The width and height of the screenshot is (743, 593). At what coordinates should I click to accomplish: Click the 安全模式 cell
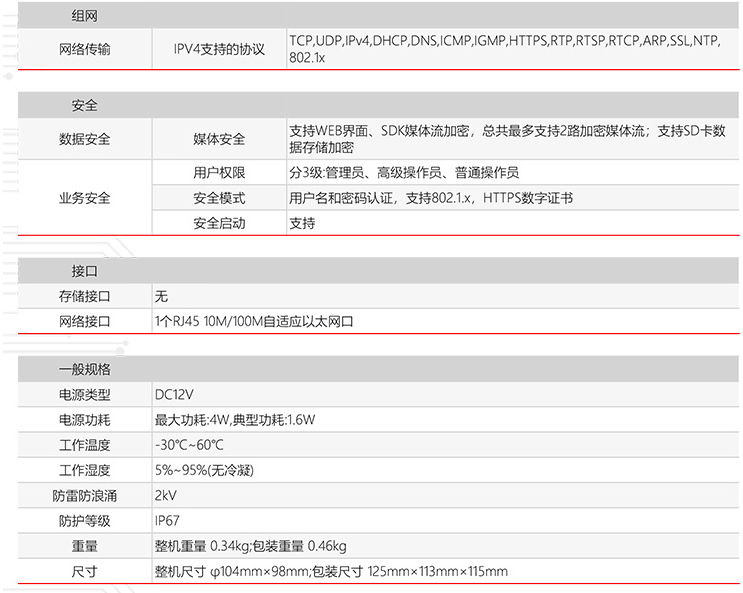point(219,198)
